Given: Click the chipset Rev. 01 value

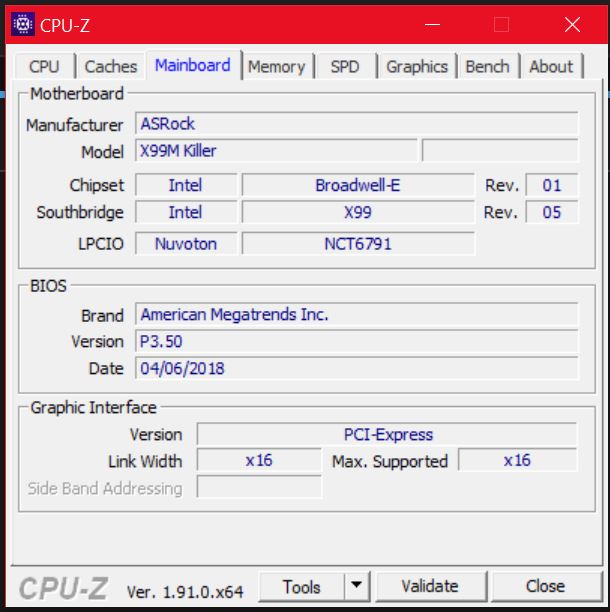Looking at the screenshot, I should click(x=552, y=185).
